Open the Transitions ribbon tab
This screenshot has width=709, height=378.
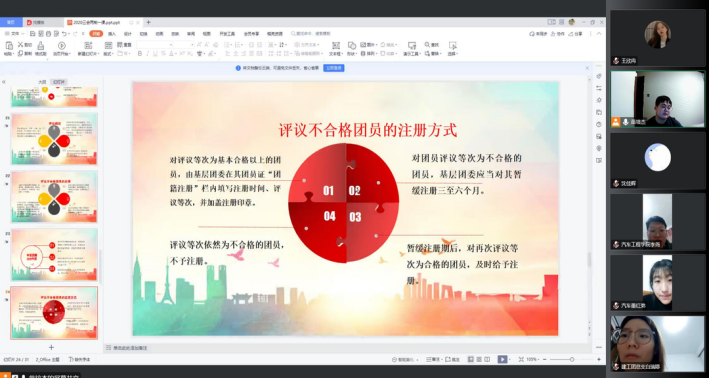click(143, 34)
